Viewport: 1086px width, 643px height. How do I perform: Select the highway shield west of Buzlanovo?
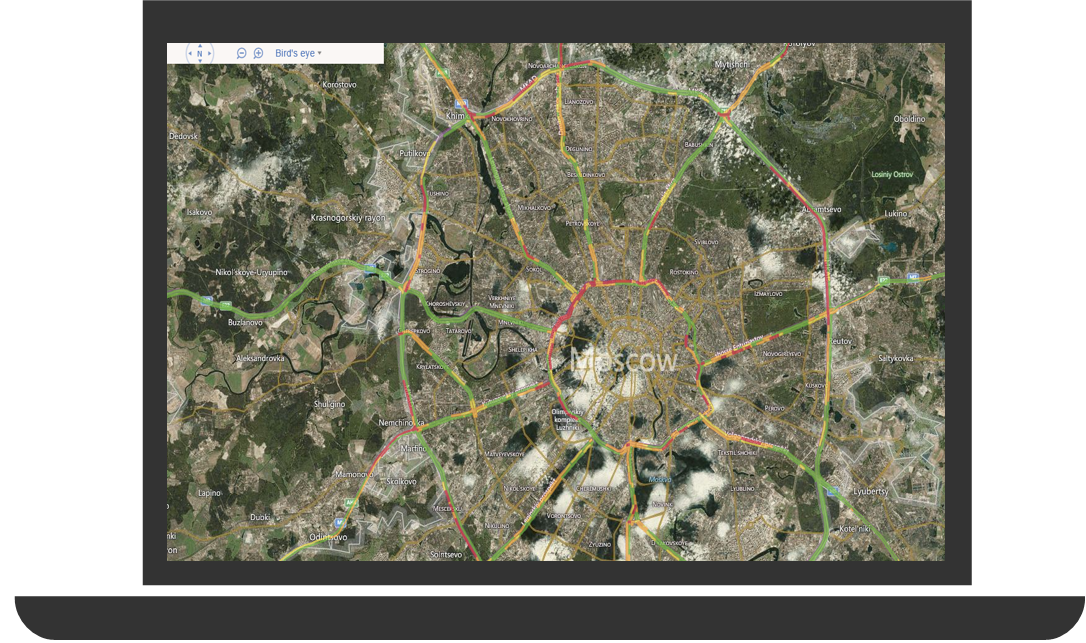click(206, 301)
